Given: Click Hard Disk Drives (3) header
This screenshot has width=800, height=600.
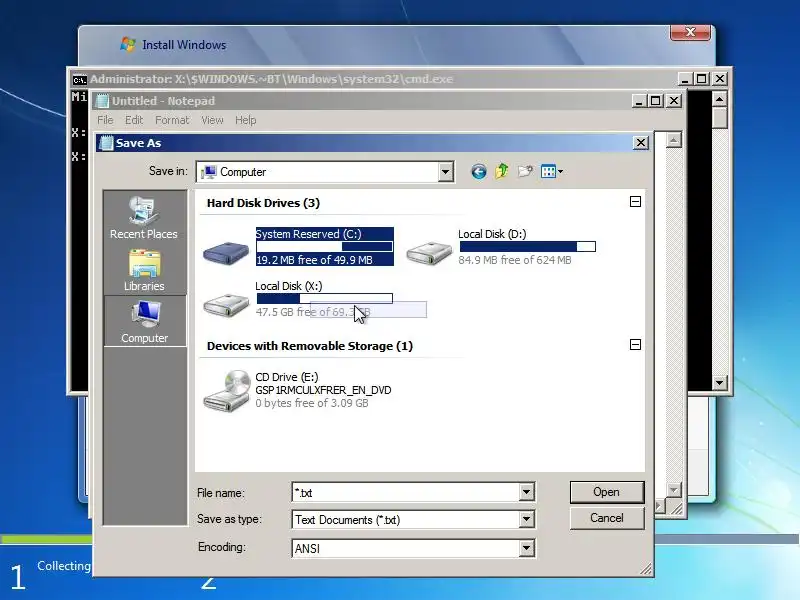Looking at the screenshot, I should click(263, 203).
